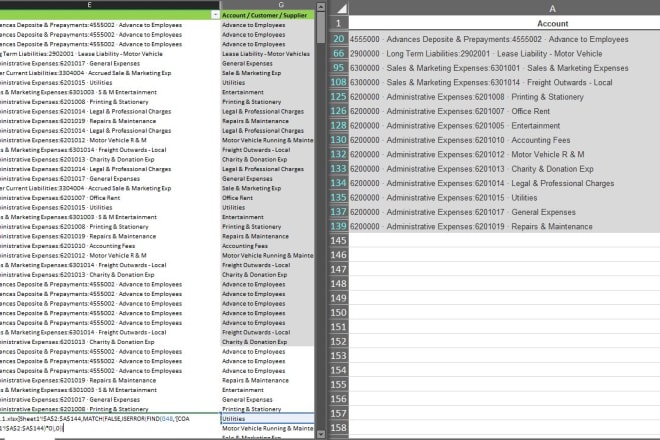Viewport: 660px width, 440px height.
Task: Click 'Lease Liability - Motor Vehicles' in column G
Action: pos(267,54)
